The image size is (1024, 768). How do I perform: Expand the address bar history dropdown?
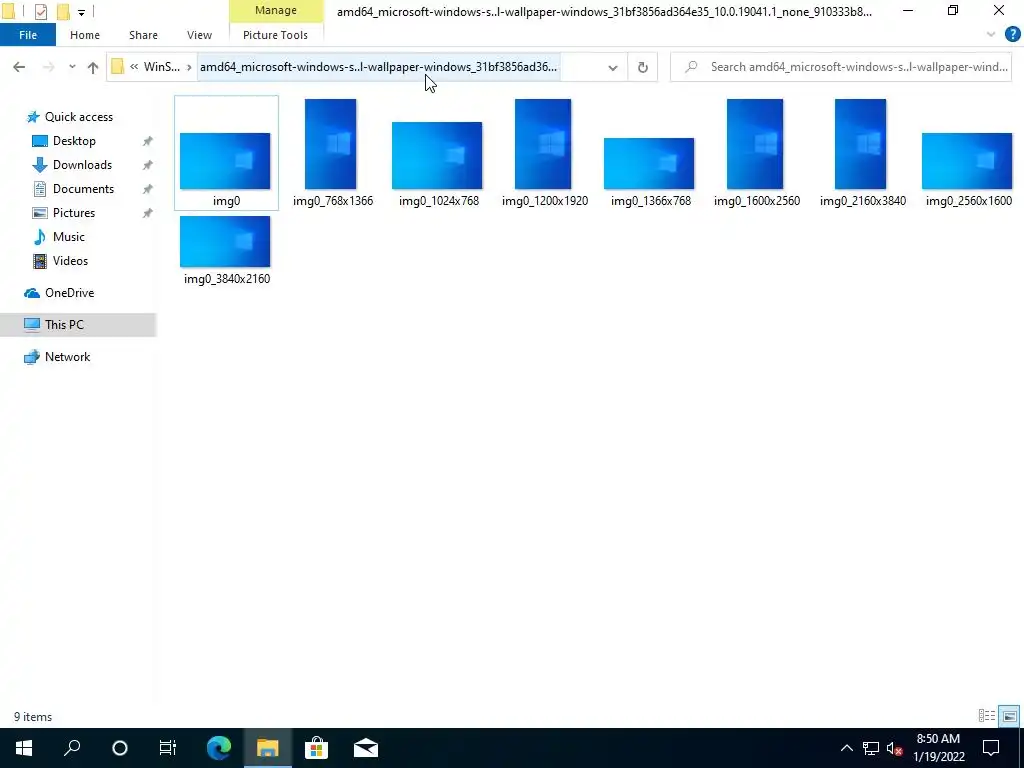coord(613,67)
